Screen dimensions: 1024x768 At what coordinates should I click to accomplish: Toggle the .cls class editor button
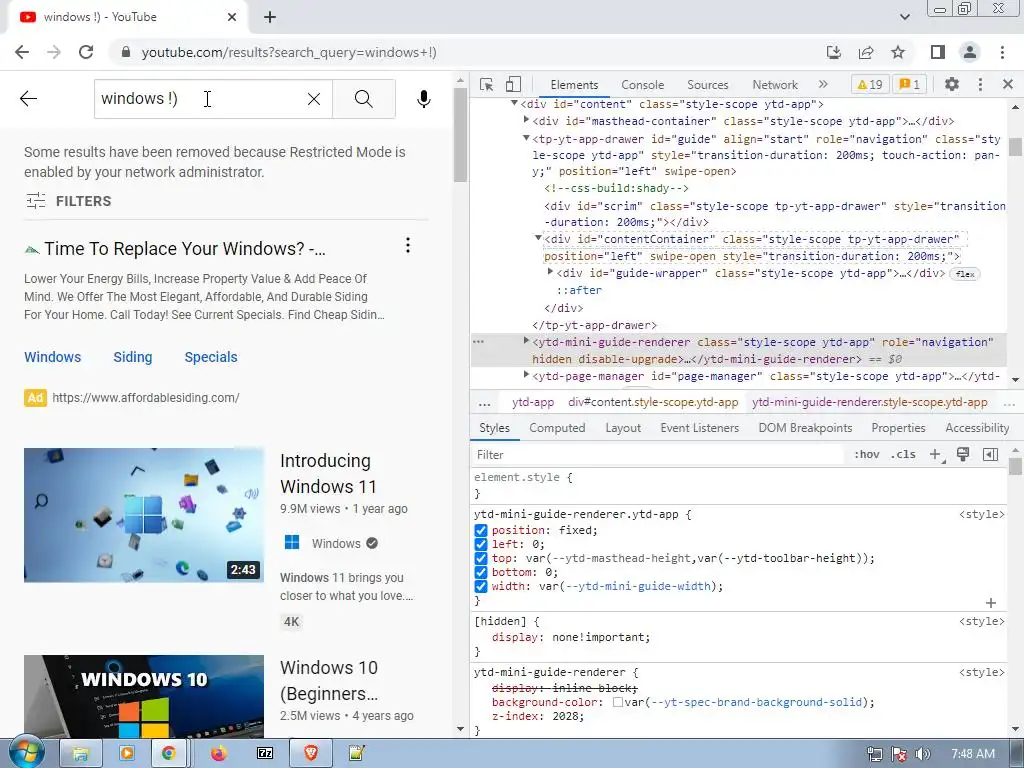[x=903, y=455]
